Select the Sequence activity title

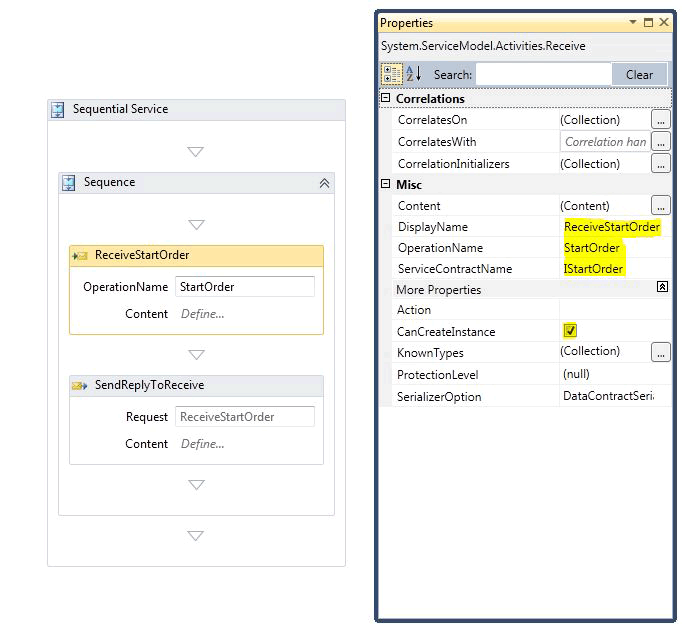[x=110, y=182]
